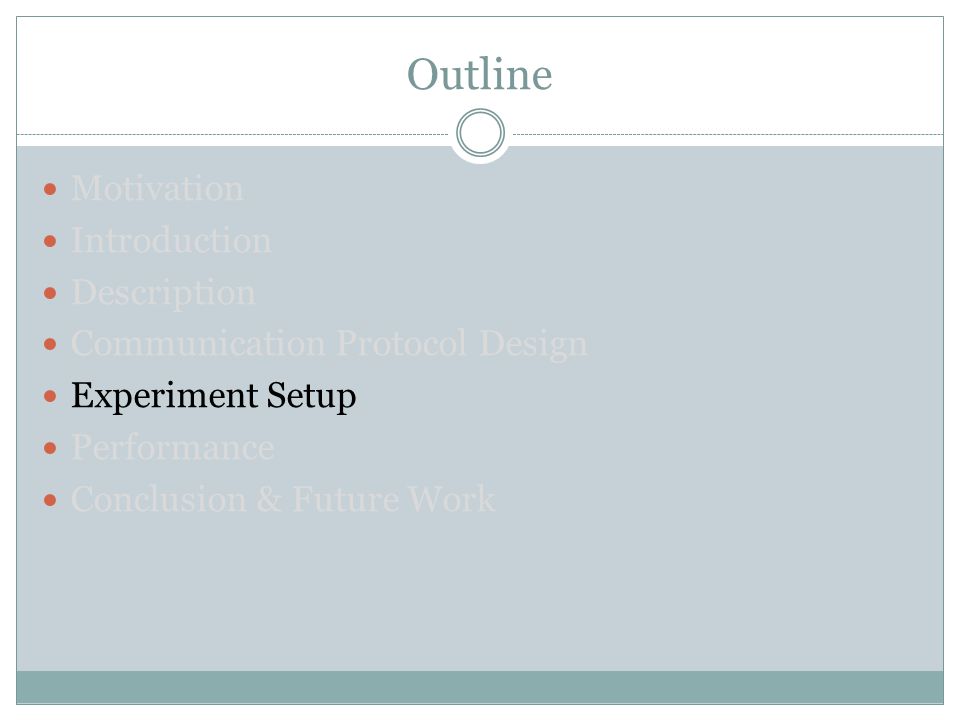This screenshot has height=720, width=960.
Task: Click the orange bullet beside Introduction
Action: point(50,241)
